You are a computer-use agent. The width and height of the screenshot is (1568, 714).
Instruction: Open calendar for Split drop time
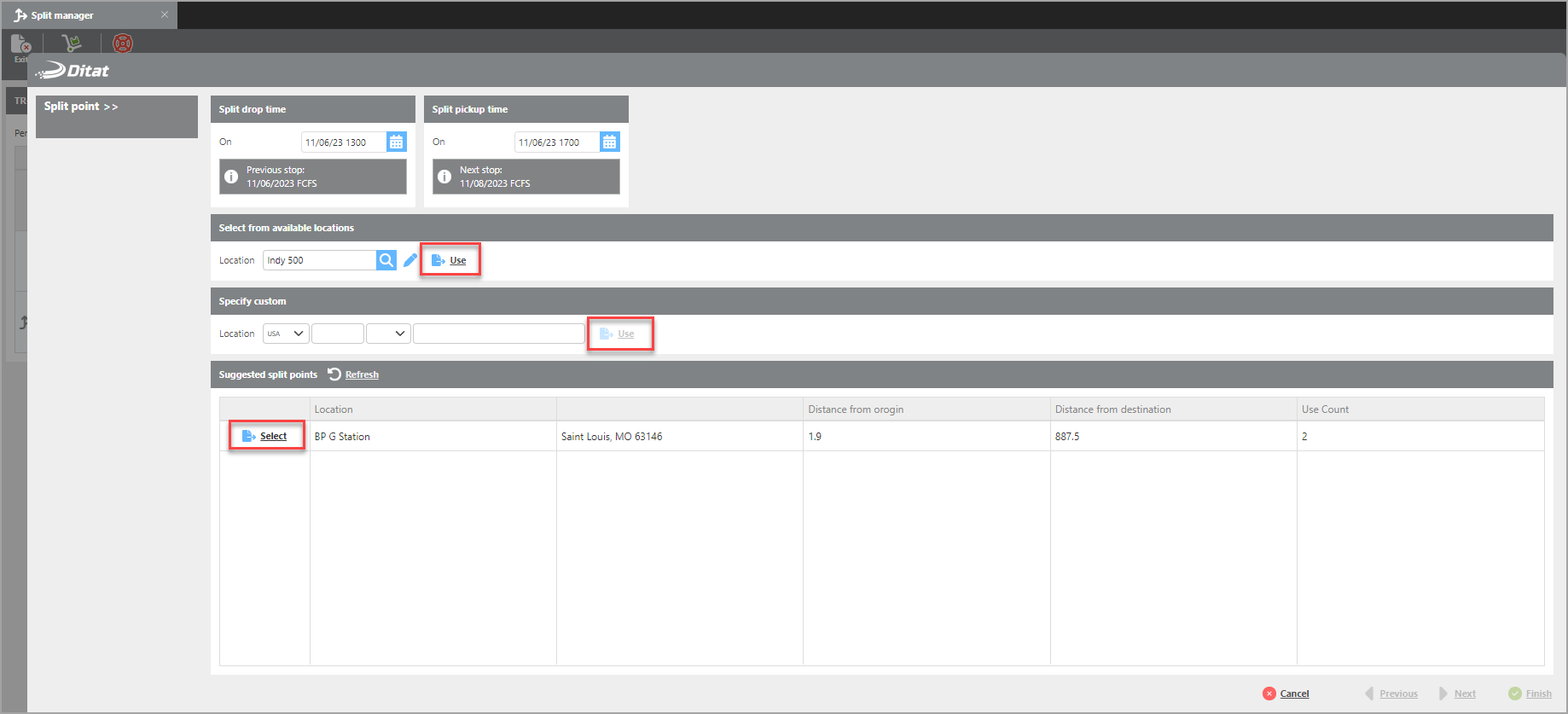pyautogui.click(x=396, y=142)
